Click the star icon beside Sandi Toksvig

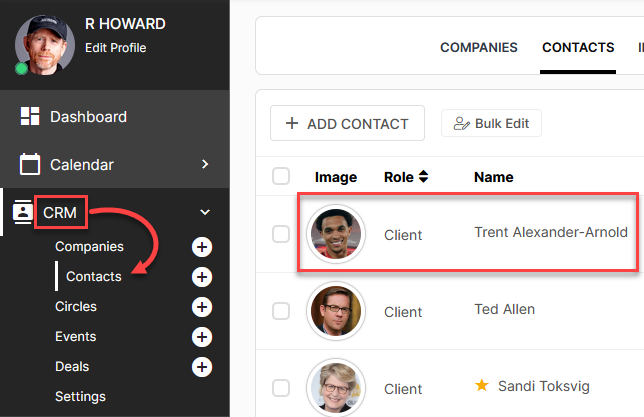coord(481,385)
